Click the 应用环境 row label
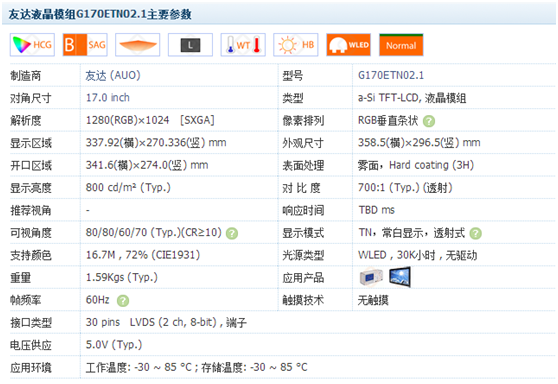The image size is (558, 384). pyautogui.click(x=31, y=368)
